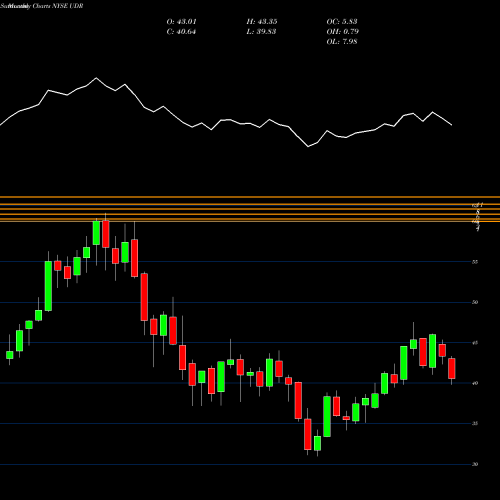Click the OL: 7.98 value
The height and width of the screenshot is (500, 500).
(x=342, y=42)
